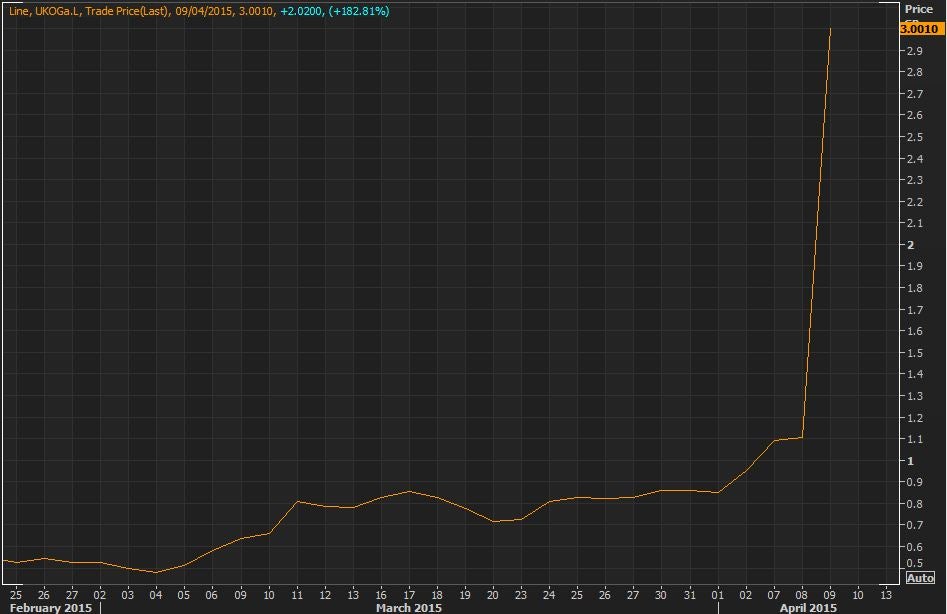Screen dimensions: 947x614
Task: Click the (+182.81%) percent change in legend
Action: pyautogui.click(x=359, y=11)
